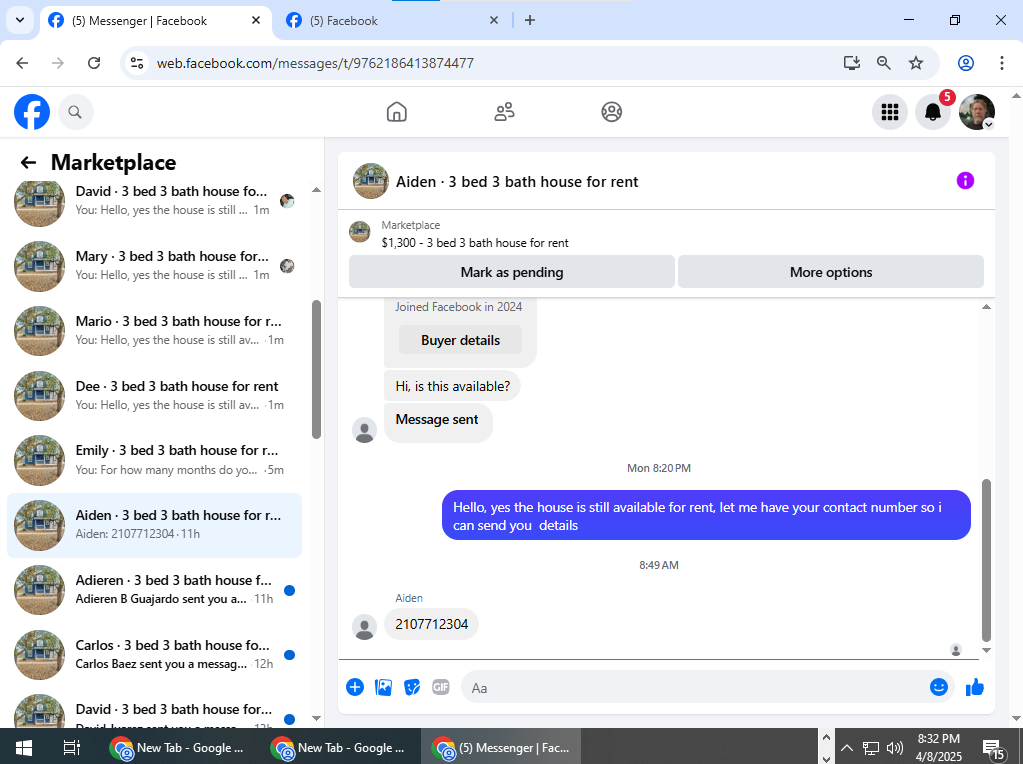Bookmark this page with the star
This screenshot has width=1023, height=764.
916,63
